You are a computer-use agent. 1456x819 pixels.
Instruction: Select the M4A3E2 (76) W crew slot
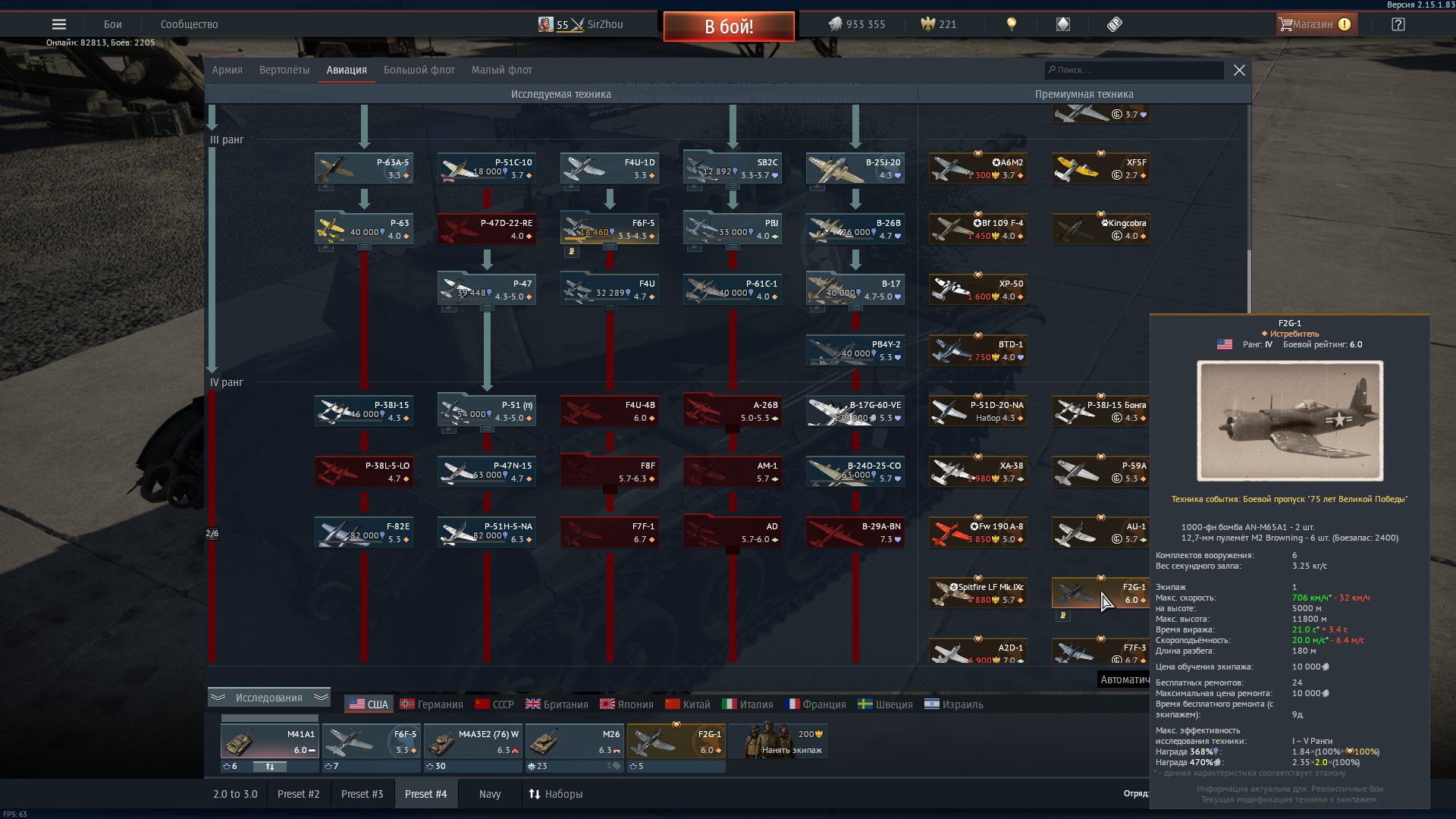pyautogui.click(x=472, y=741)
